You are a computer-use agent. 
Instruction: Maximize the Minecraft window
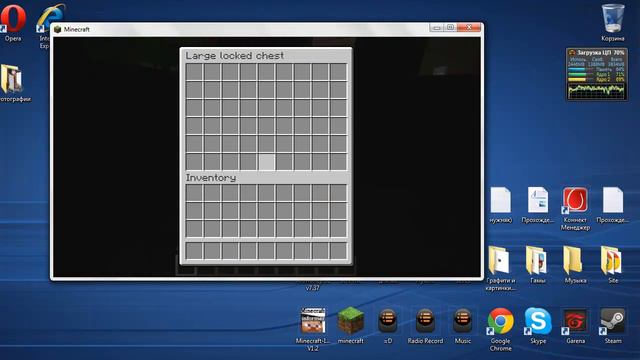[450, 27]
